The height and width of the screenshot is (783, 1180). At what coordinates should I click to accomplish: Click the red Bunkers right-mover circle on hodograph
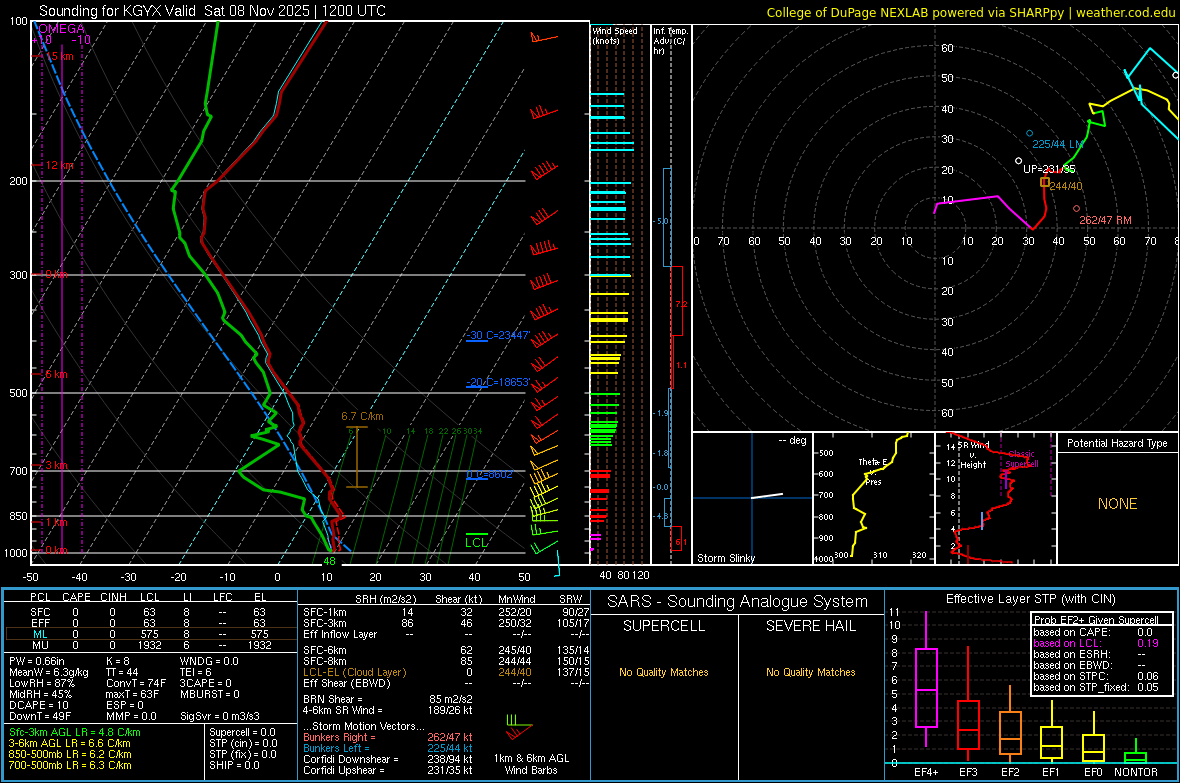(x=1076, y=209)
